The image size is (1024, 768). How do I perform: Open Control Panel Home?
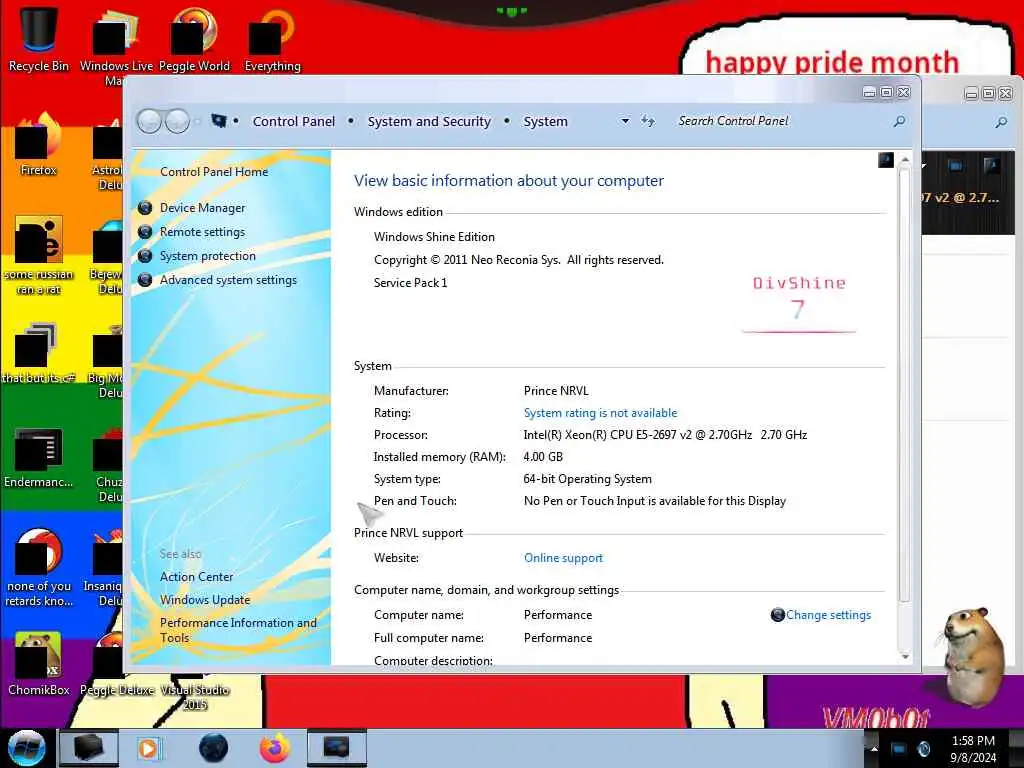point(214,172)
